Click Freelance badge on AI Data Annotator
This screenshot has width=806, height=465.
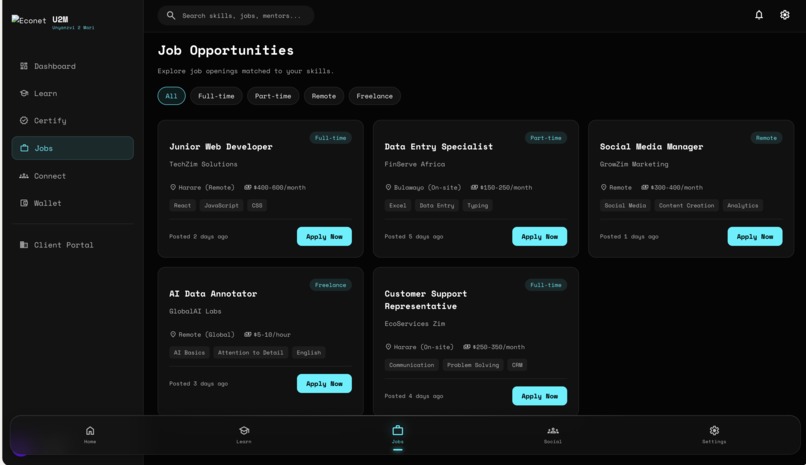(x=331, y=285)
